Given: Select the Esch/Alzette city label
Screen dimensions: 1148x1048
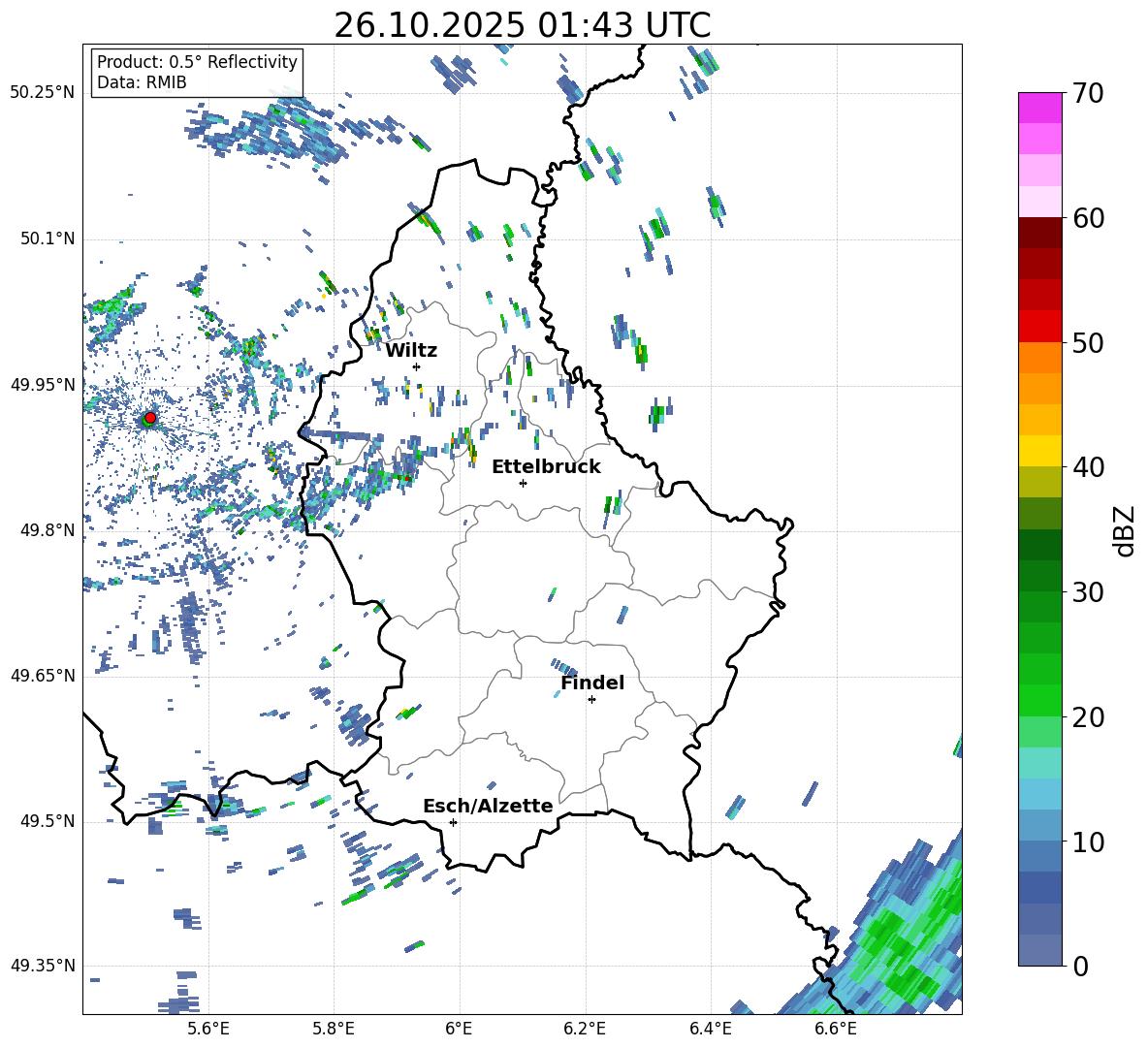Looking at the screenshot, I should pos(487,806).
